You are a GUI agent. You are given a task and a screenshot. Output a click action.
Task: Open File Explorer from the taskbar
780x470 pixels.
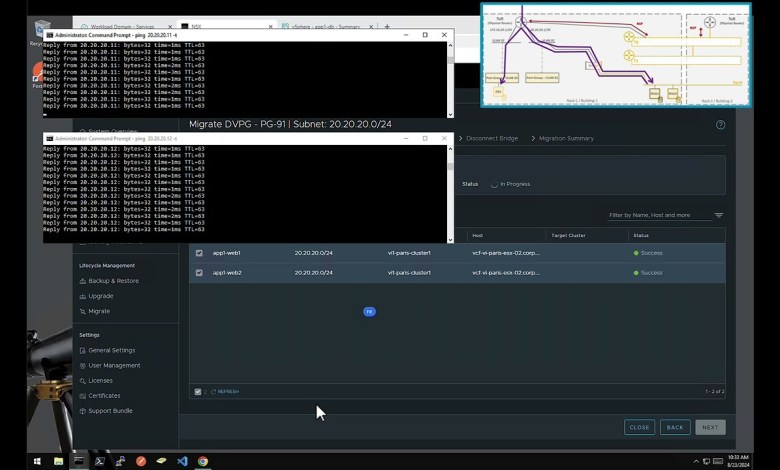click(58, 461)
